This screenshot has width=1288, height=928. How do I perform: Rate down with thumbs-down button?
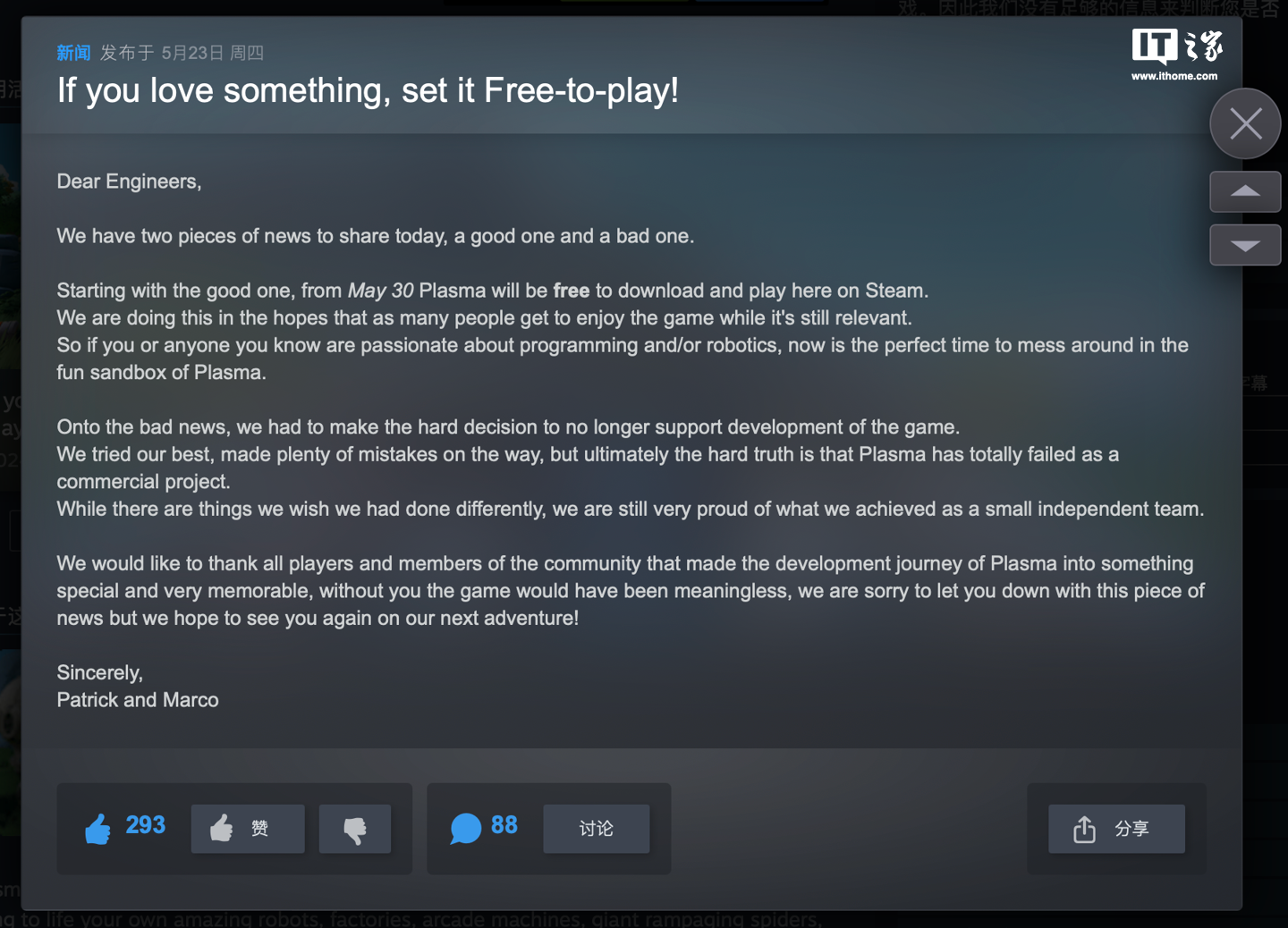pyautogui.click(x=355, y=829)
